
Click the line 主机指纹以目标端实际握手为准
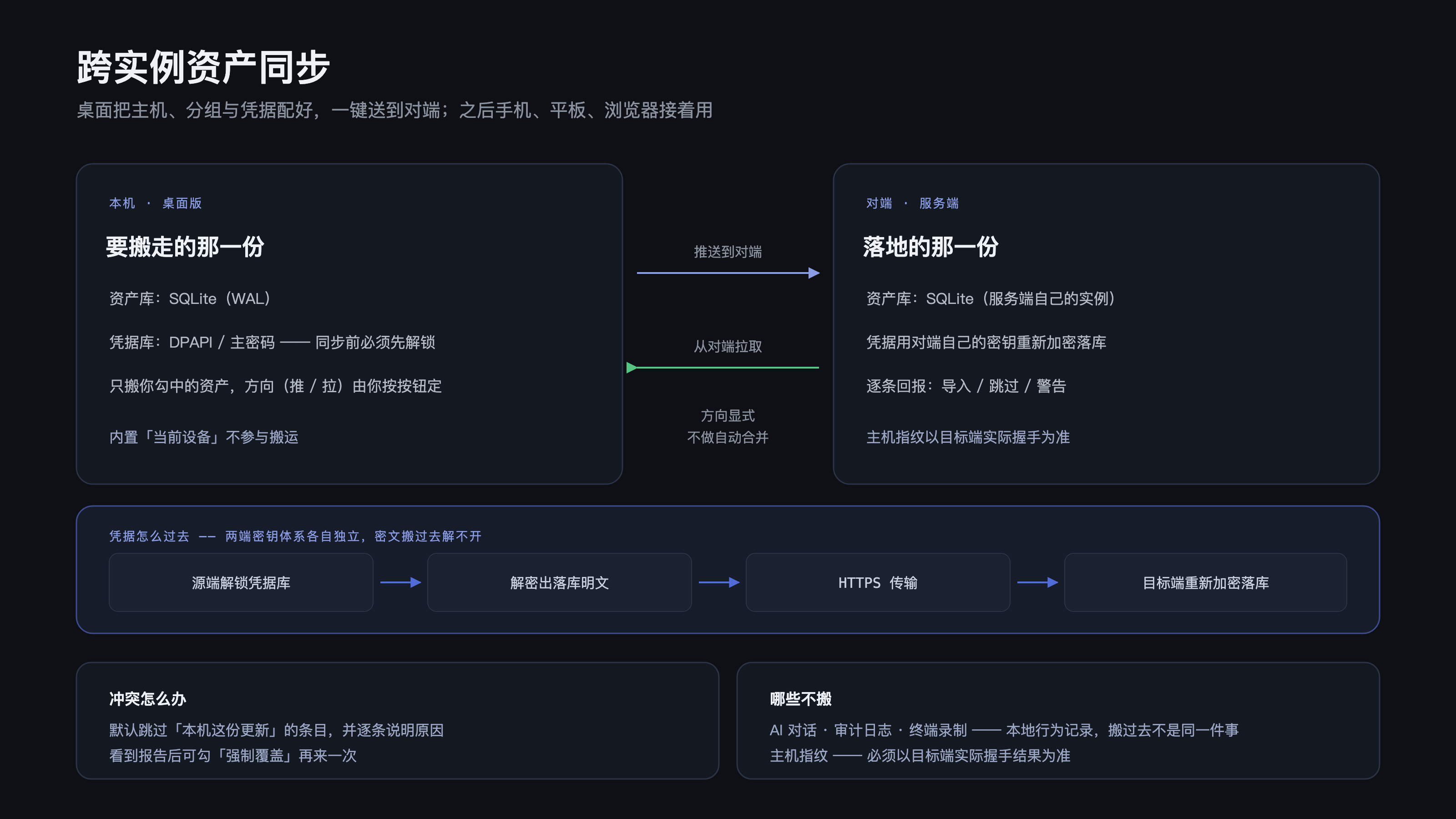tap(968, 437)
